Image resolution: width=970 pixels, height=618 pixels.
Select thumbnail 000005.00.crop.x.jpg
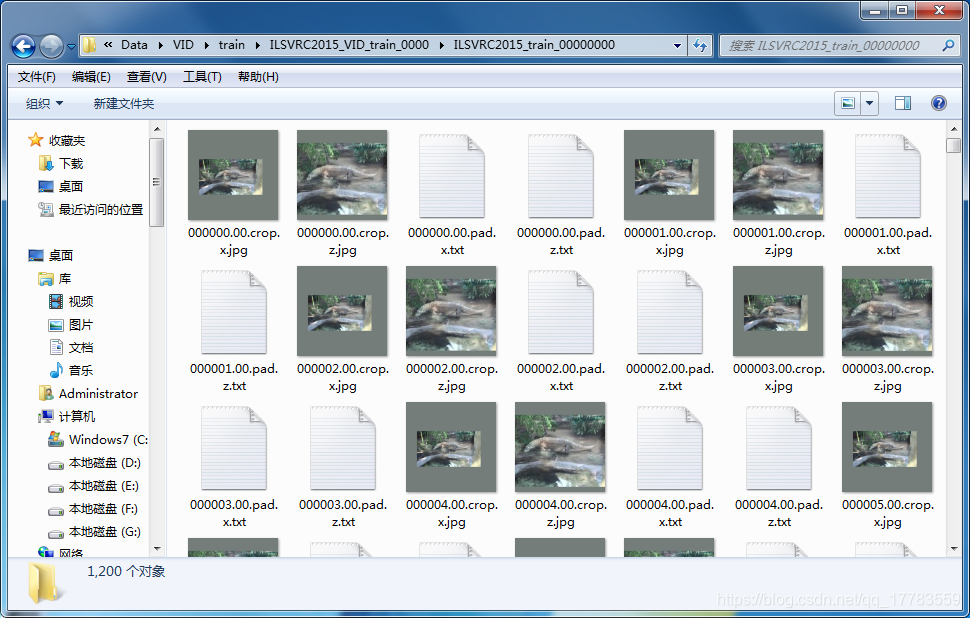pos(887,447)
